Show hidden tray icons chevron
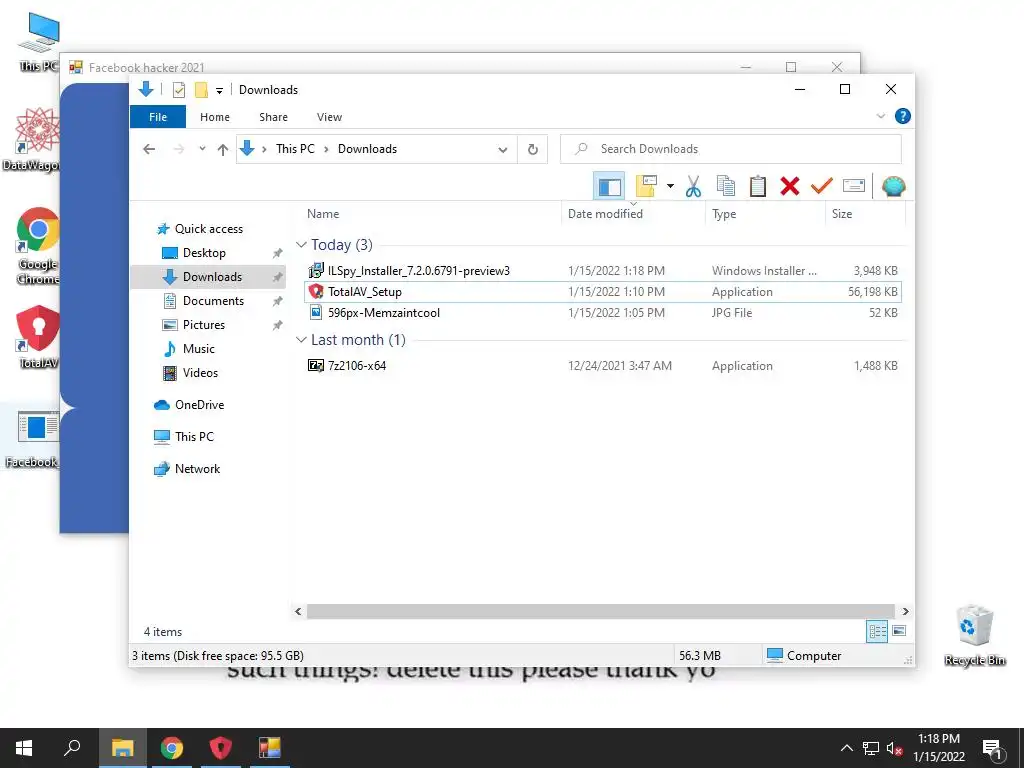The height and width of the screenshot is (768, 1024). coord(846,748)
